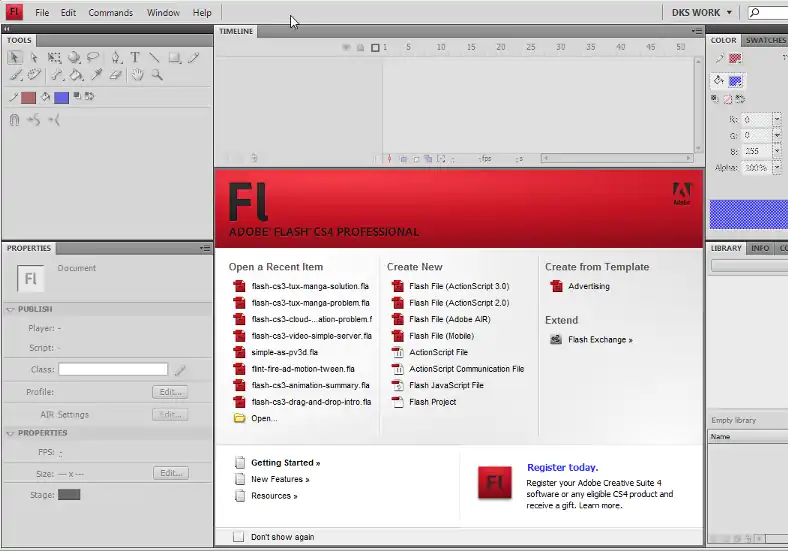The width and height of the screenshot is (788, 551).
Task: Choose the Eyedropper tool
Action: pyautogui.click(x=97, y=75)
